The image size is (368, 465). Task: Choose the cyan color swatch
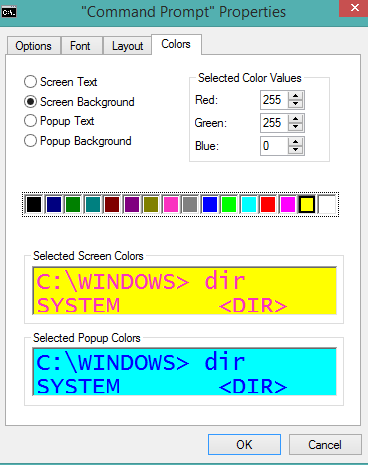(249, 204)
